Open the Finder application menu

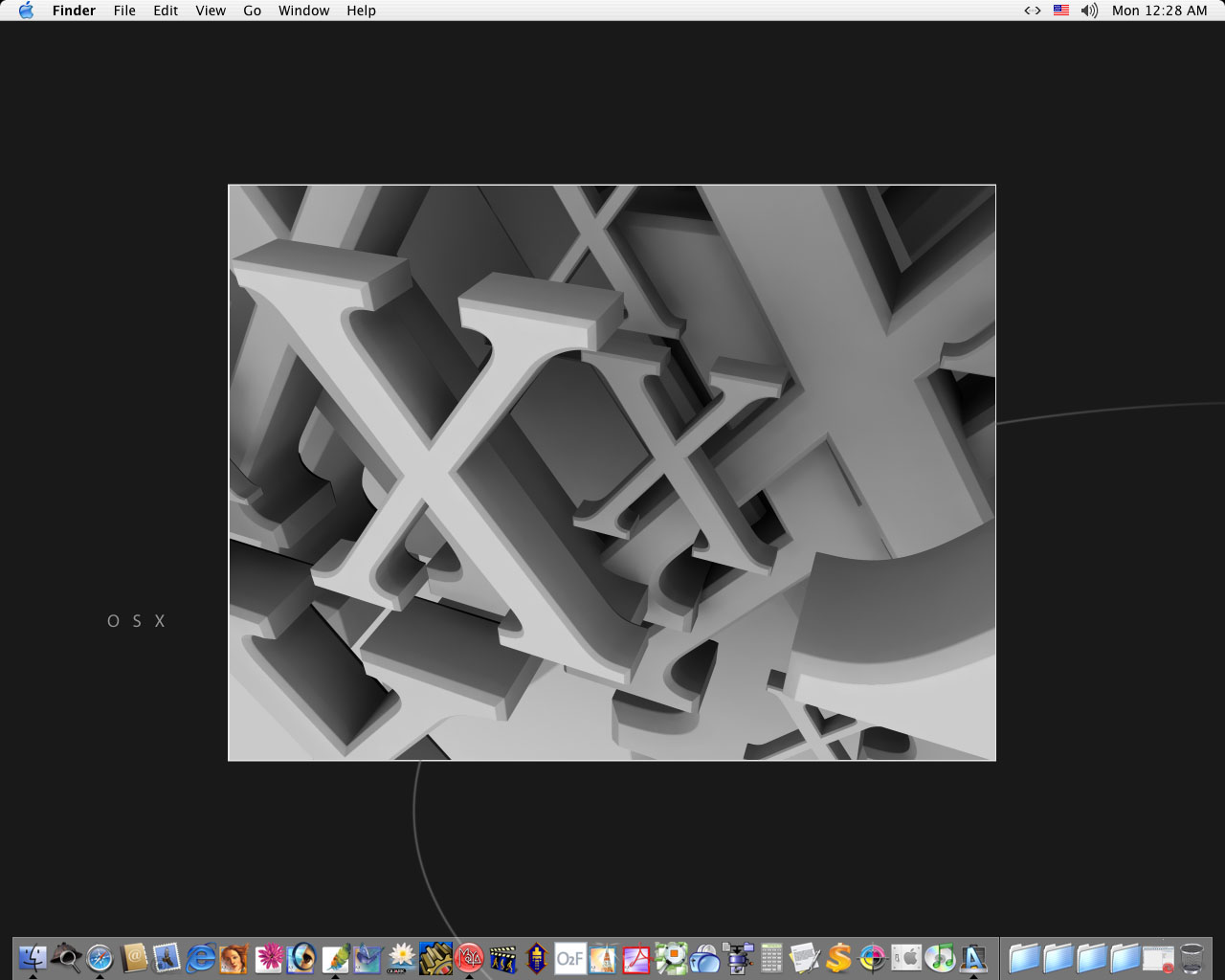tap(74, 11)
